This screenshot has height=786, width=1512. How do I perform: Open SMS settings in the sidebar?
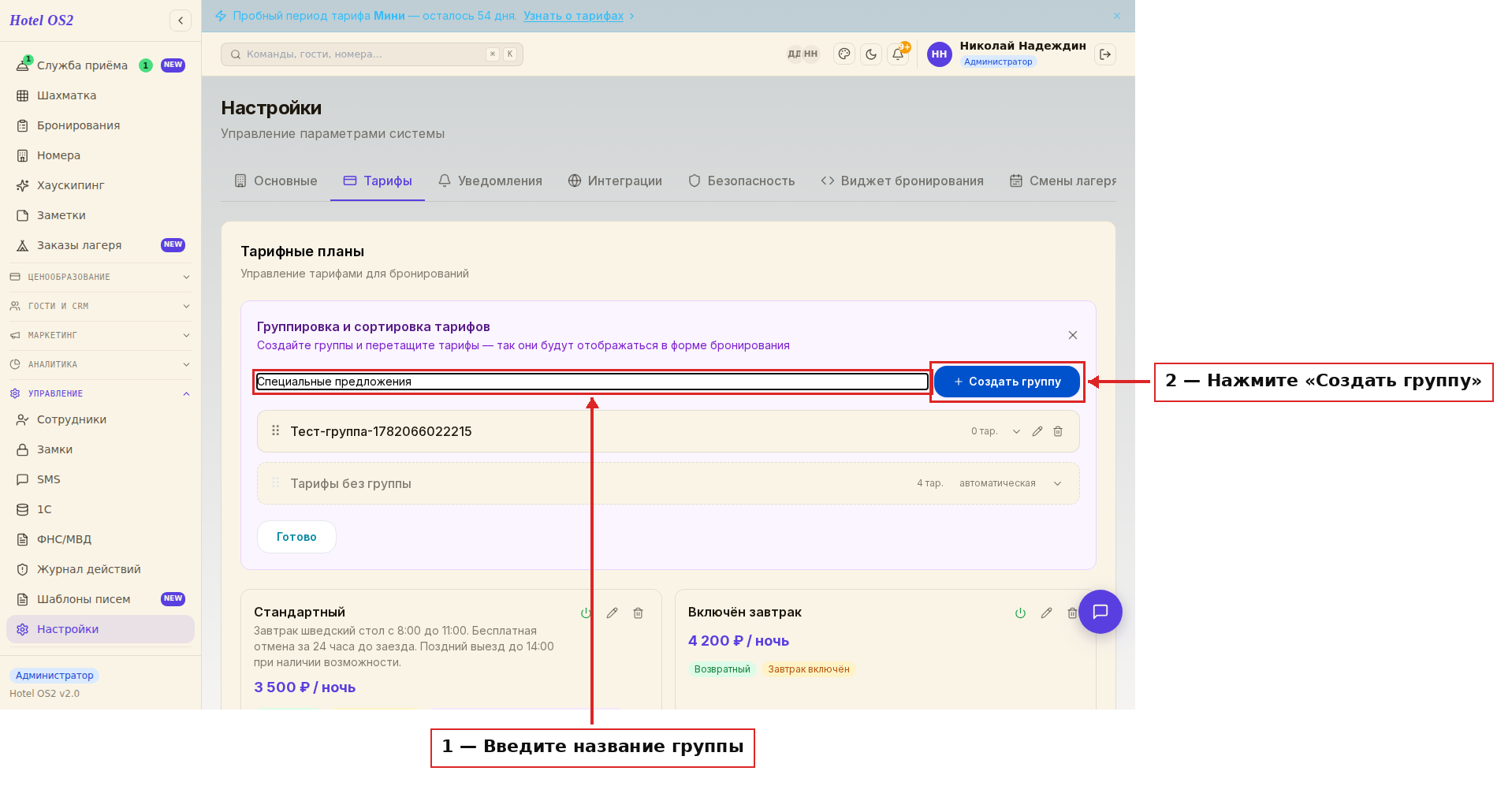[100, 479]
